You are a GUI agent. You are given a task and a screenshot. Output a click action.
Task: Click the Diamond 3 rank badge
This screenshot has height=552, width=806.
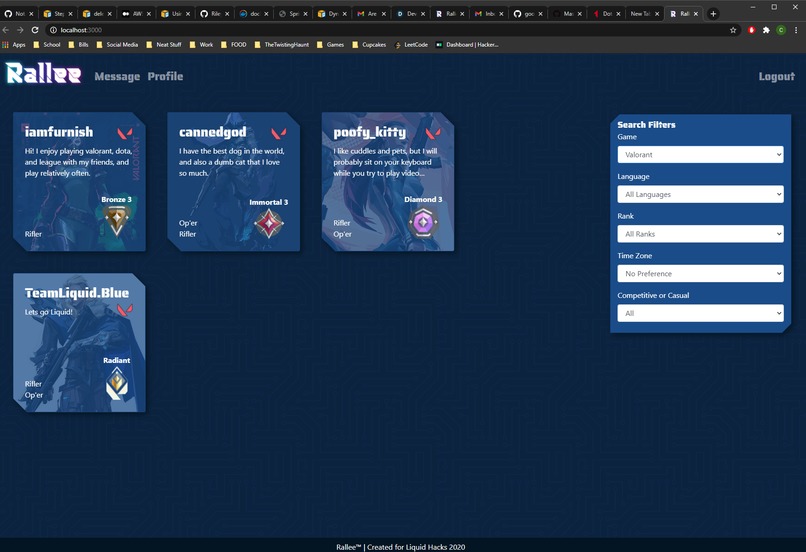pos(423,223)
